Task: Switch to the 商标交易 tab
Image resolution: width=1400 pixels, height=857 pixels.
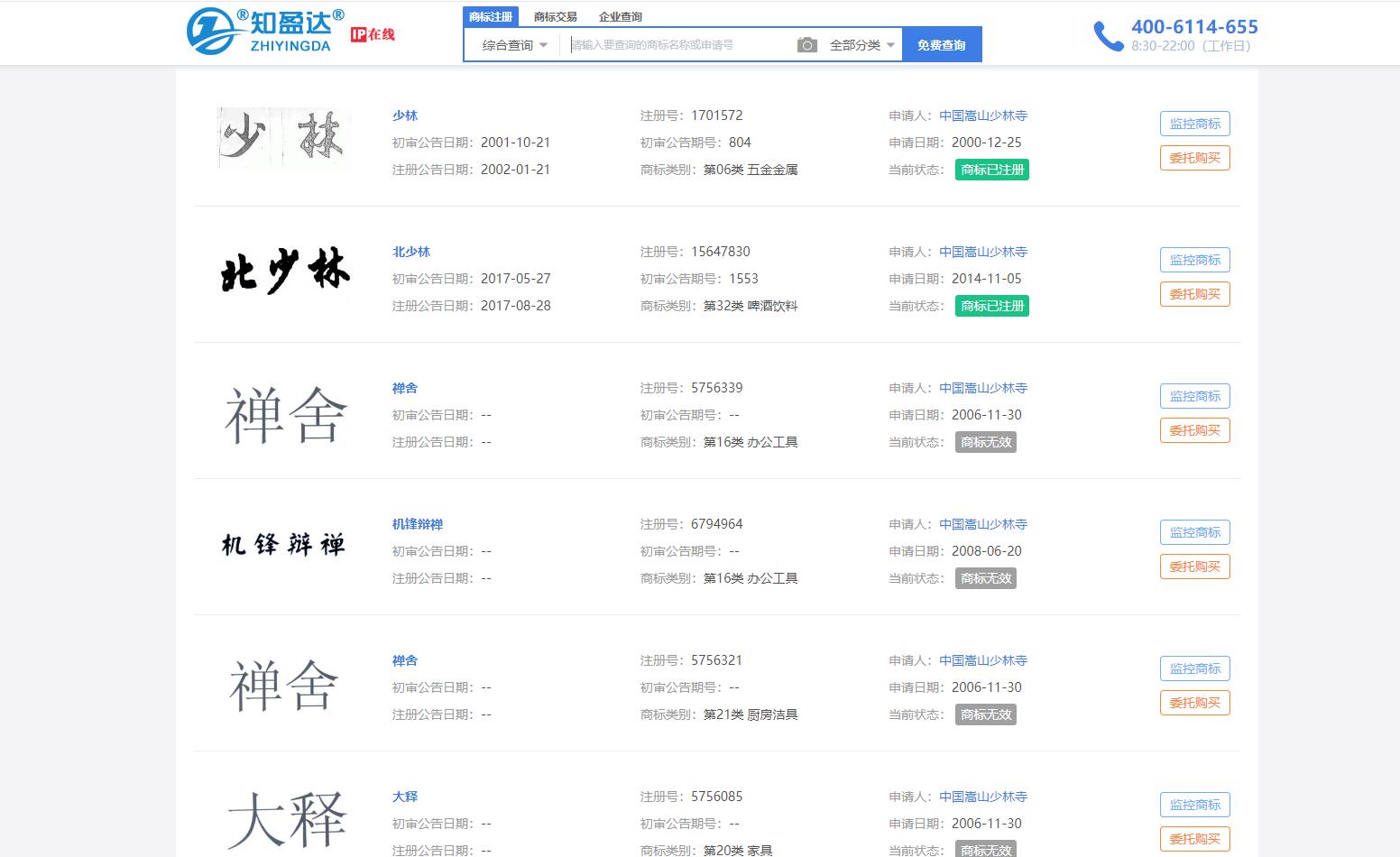Action: click(x=555, y=16)
